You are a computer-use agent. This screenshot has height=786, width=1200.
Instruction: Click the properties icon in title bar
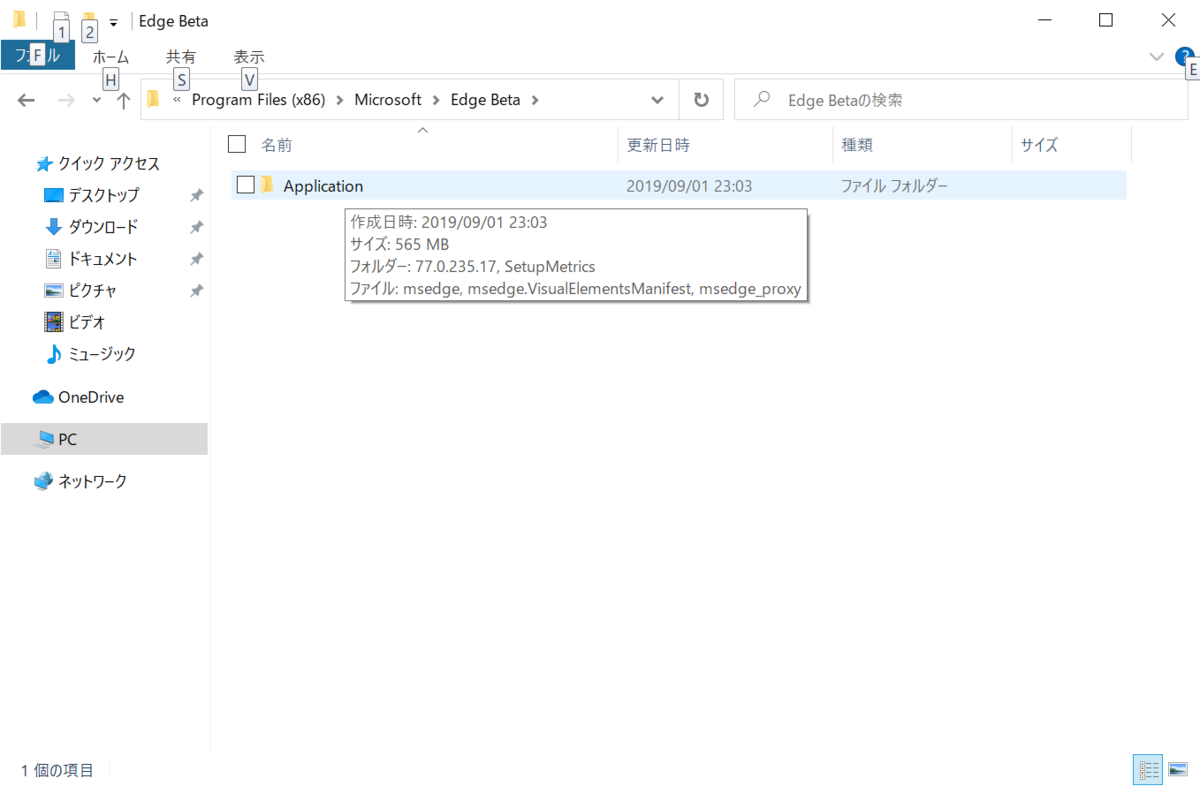60,20
